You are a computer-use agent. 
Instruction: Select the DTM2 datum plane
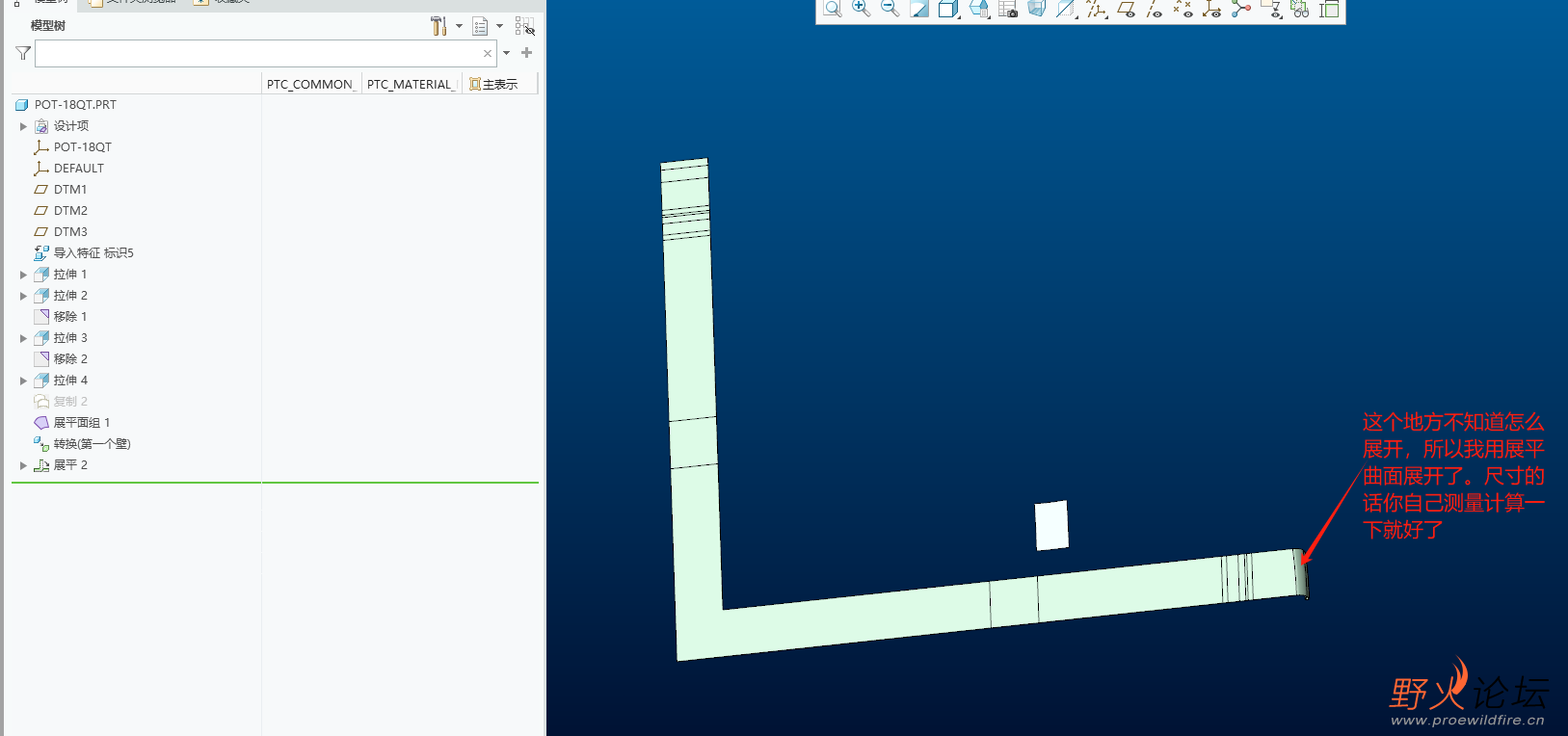point(70,211)
